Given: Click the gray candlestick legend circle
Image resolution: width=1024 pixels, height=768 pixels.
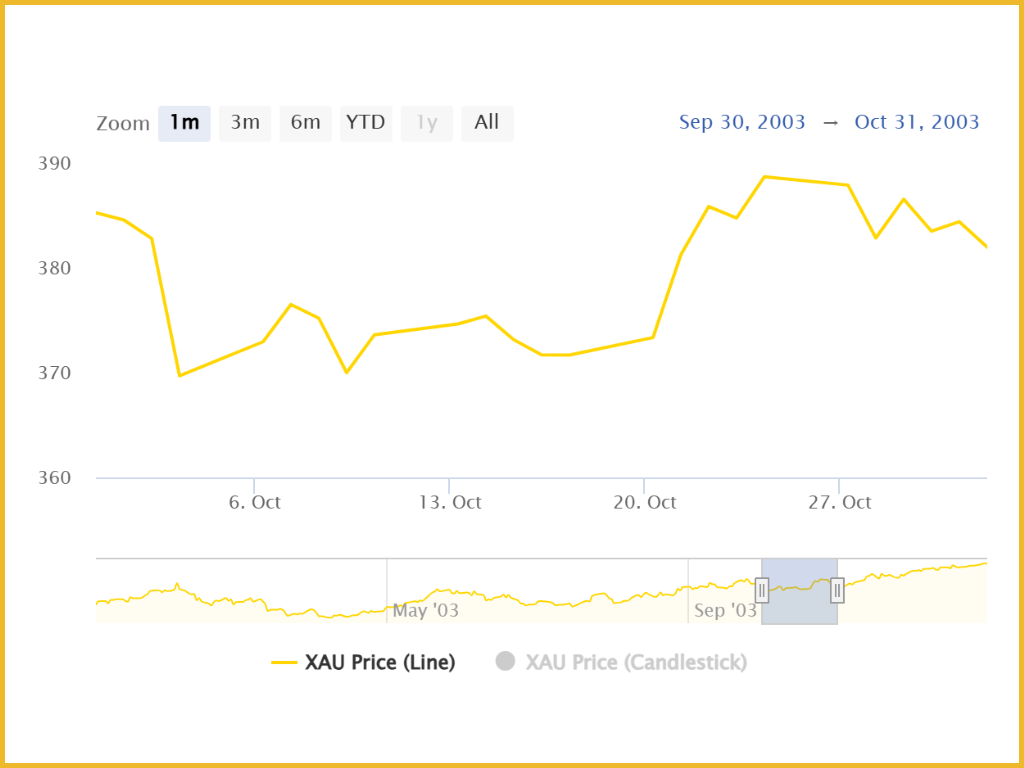Looking at the screenshot, I should point(505,662).
